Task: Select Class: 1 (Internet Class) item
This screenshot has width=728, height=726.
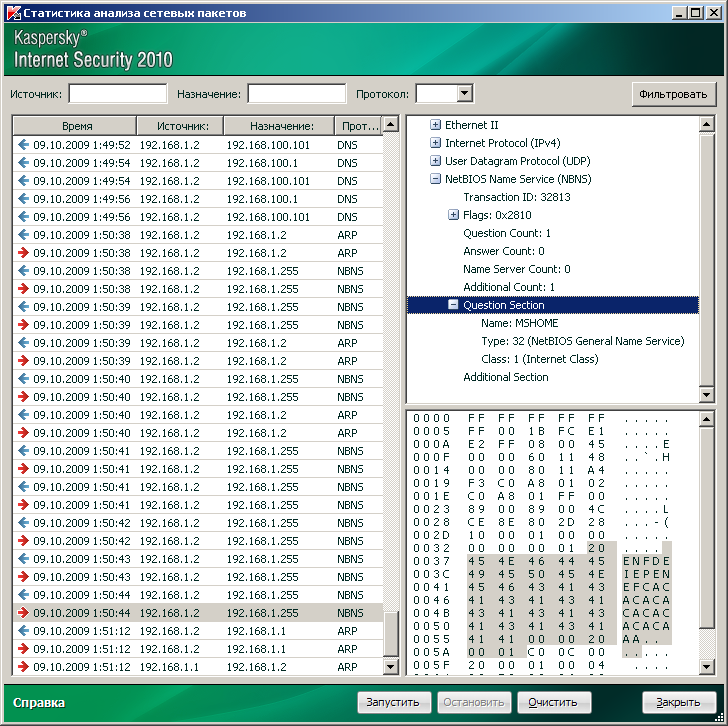Action: 540,359
